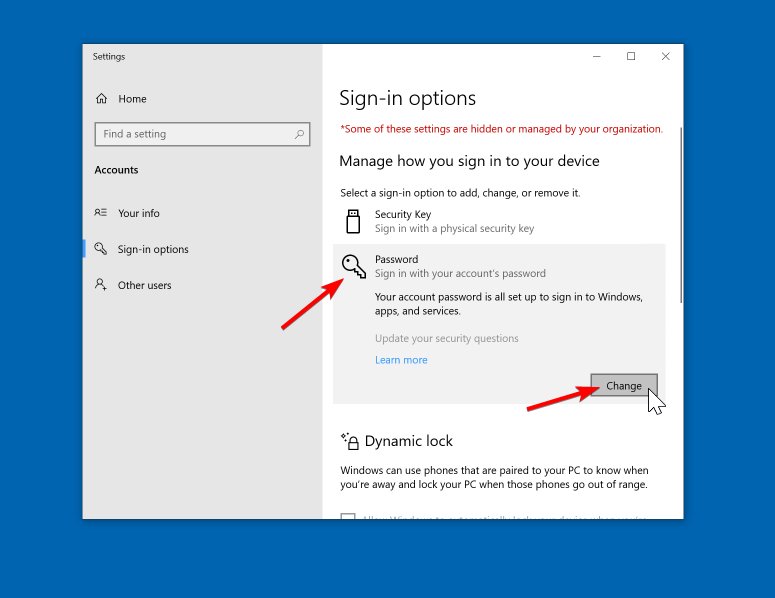Click the Your info person-card icon
The width and height of the screenshot is (775, 598).
[x=100, y=213]
